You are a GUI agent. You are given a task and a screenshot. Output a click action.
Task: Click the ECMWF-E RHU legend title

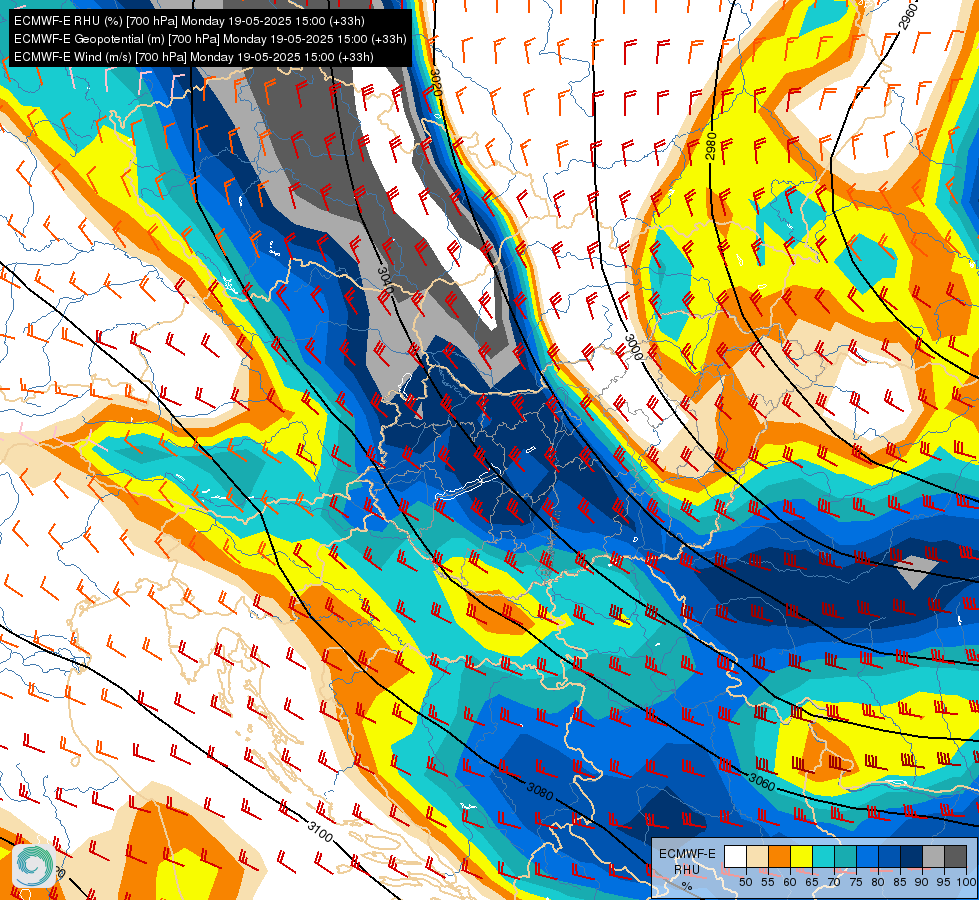coord(687,862)
